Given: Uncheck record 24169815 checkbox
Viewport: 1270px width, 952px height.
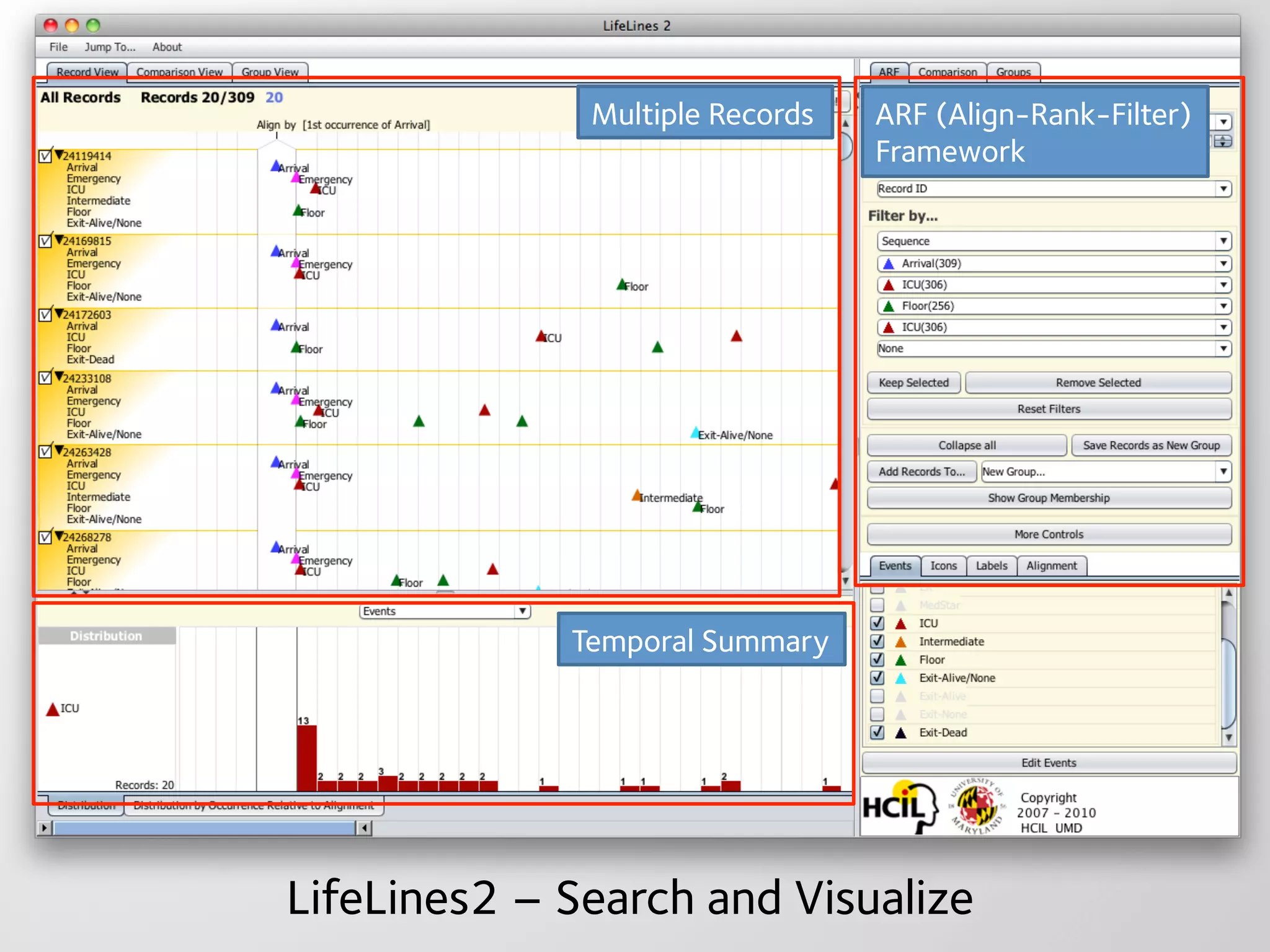Looking at the screenshot, I should click(x=45, y=240).
